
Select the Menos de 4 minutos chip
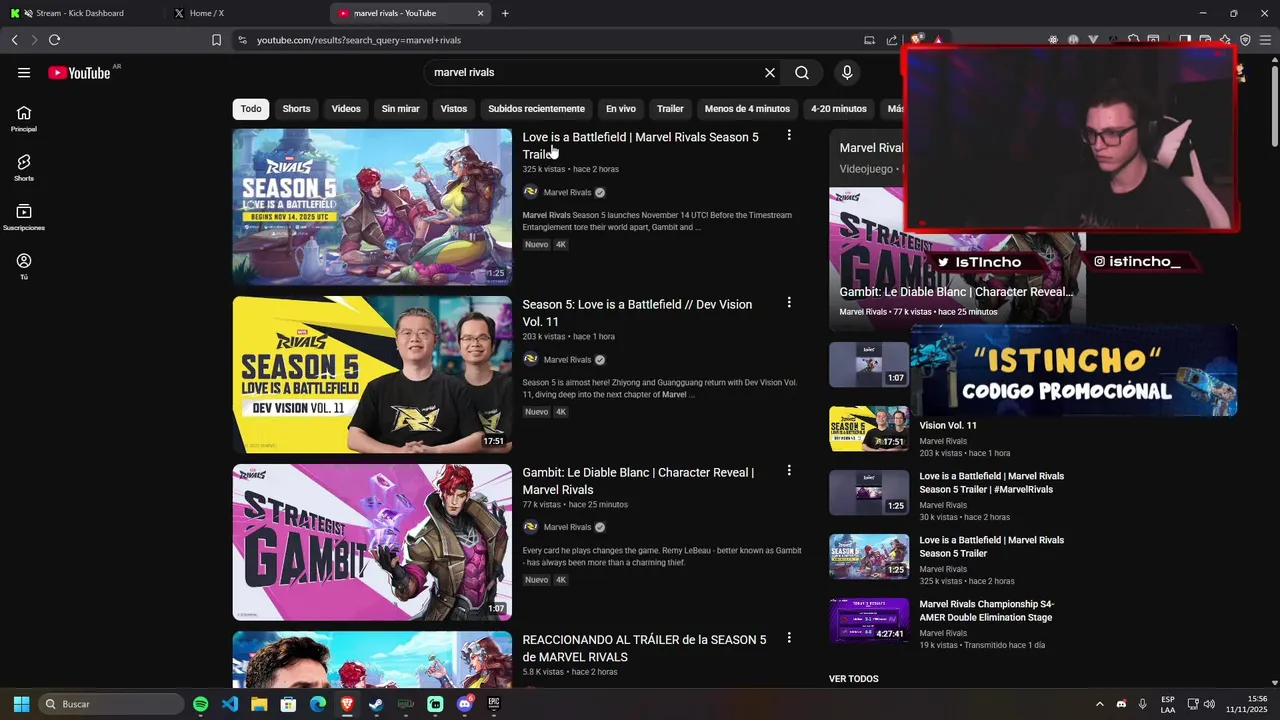tap(747, 108)
